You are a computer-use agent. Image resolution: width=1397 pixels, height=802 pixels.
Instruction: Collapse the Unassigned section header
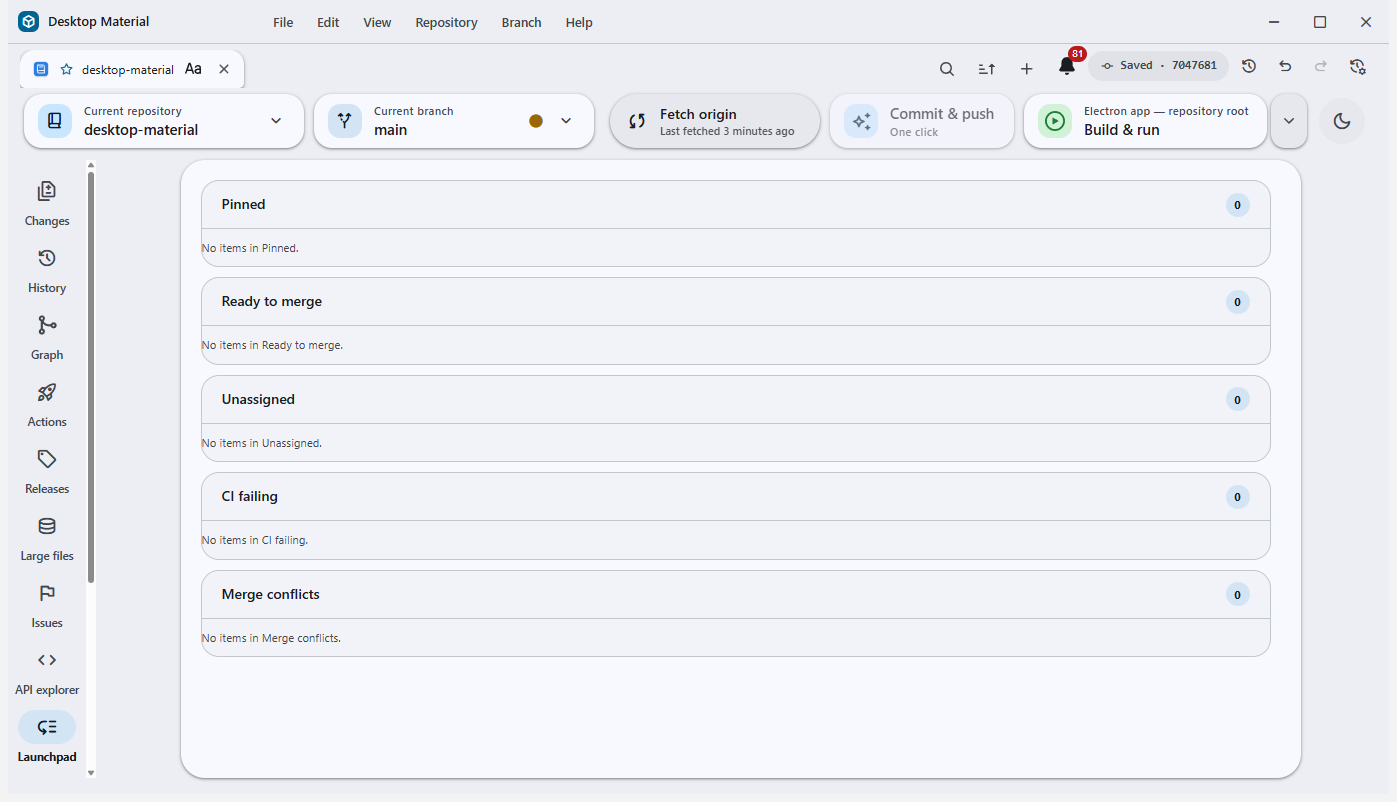(x=736, y=400)
